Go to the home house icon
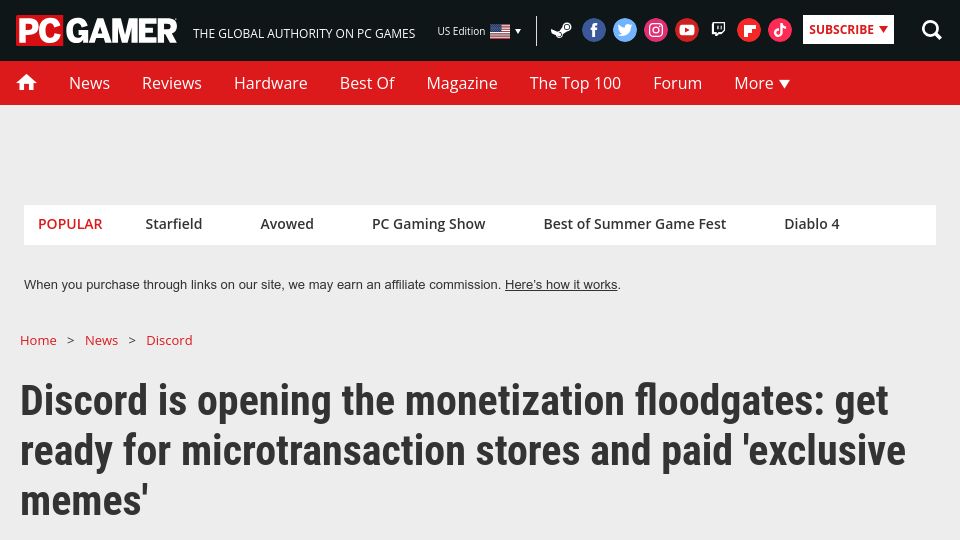This screenshot has width=960, height=540. point(26,83)
